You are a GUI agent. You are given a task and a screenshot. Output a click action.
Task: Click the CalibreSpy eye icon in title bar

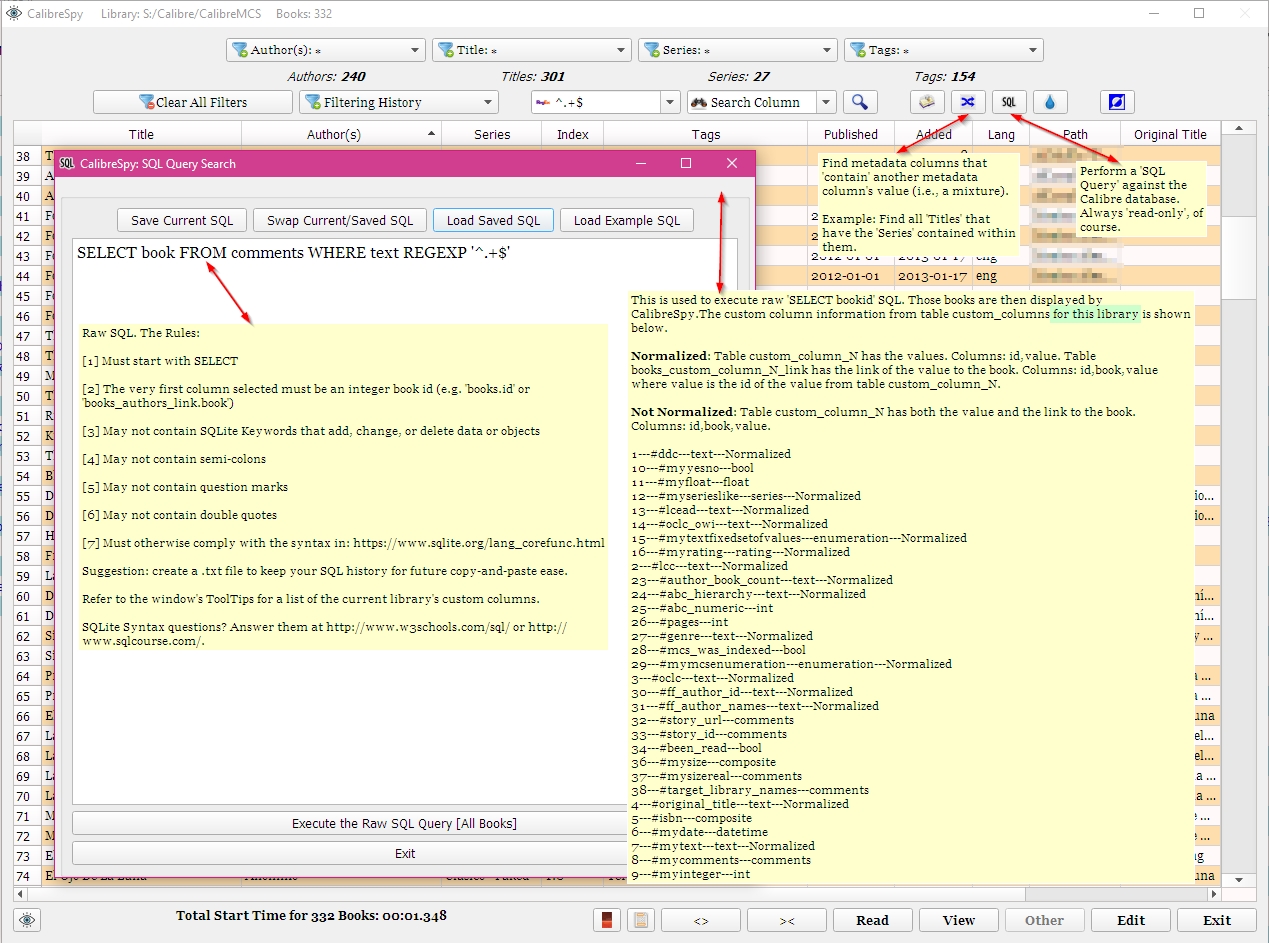point(14,14)
